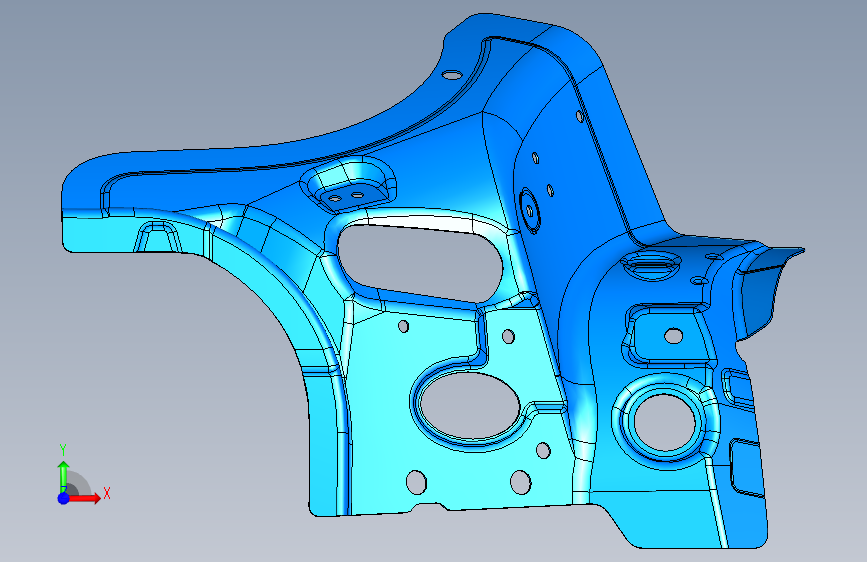Screen dimensions: 867x562
Task: Click the red X axis arrow of triad
Action: (x=85, y=498)
